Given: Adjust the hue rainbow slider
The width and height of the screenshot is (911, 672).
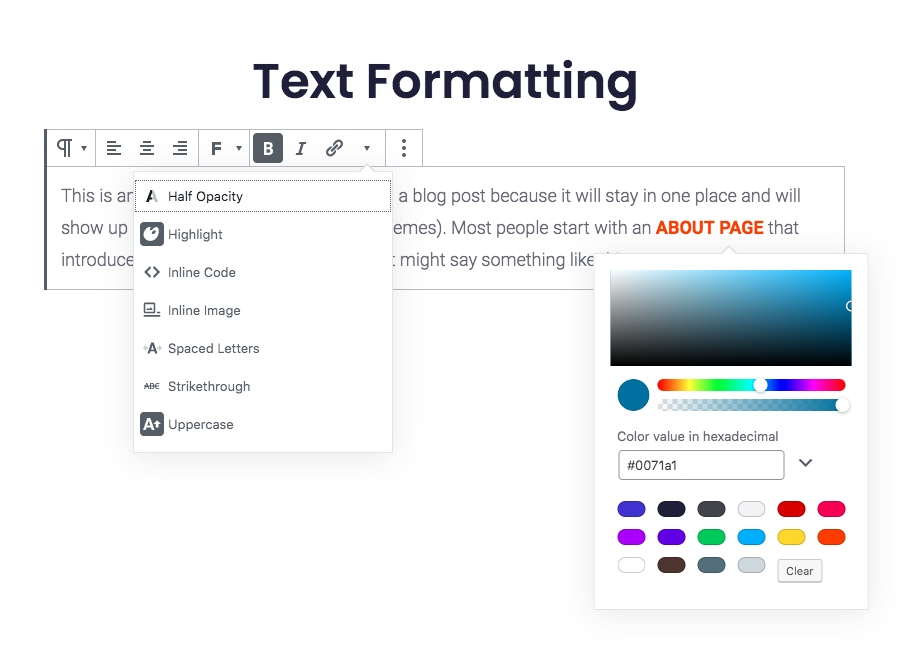Looking at the screenshot, I should tap(751, 385).
